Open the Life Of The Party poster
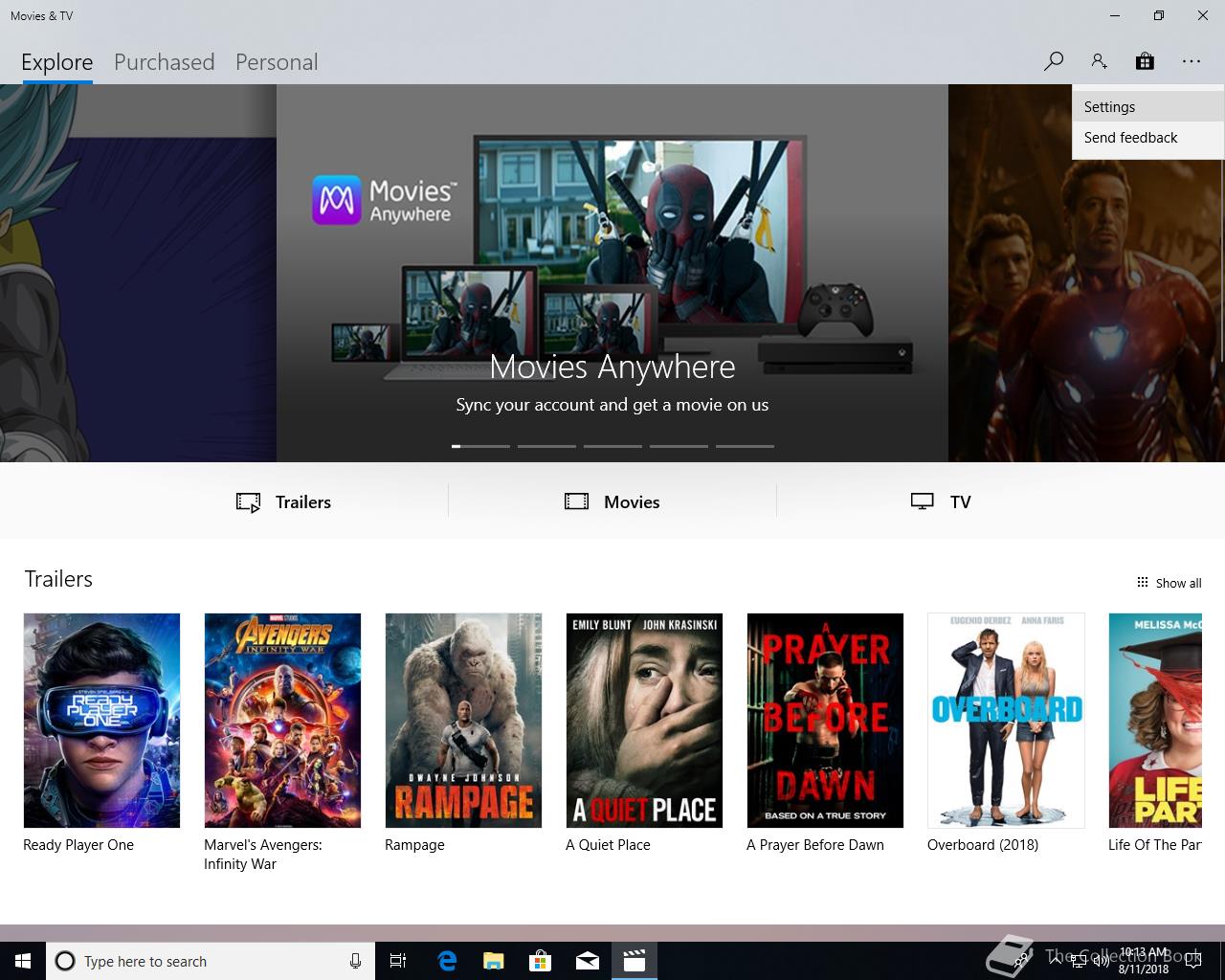This screenshot has width=1225, height=980. 1155,721
